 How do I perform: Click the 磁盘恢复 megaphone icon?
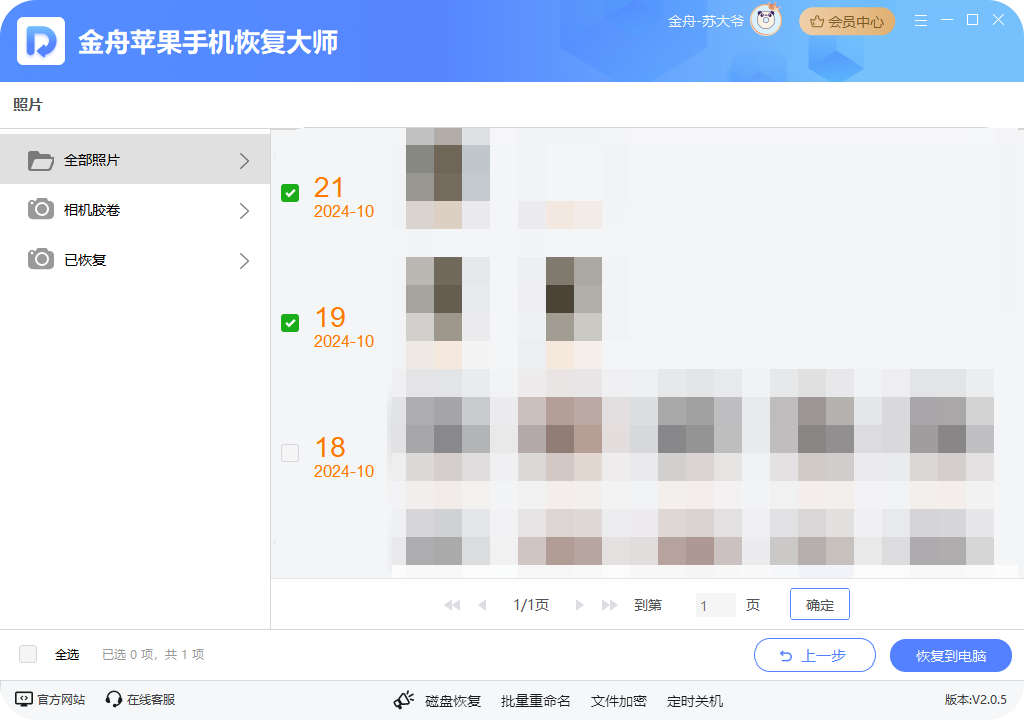tap(404, 701)
